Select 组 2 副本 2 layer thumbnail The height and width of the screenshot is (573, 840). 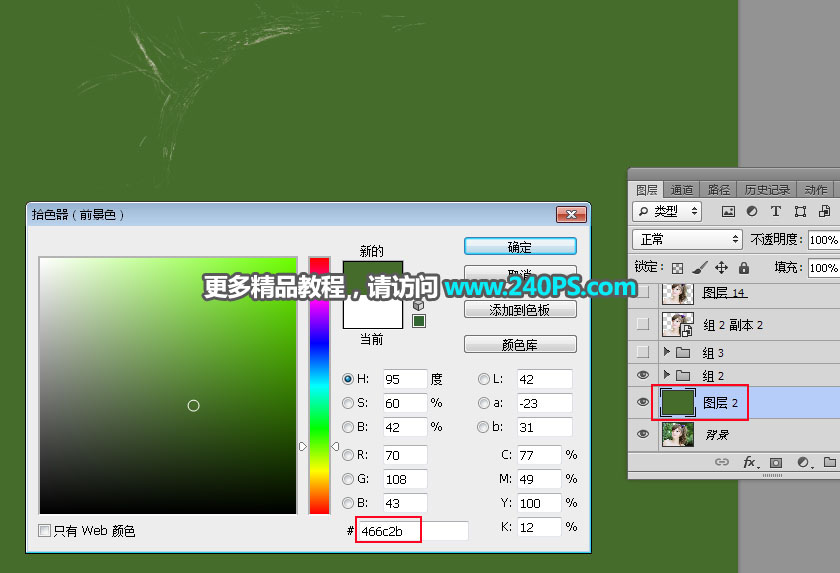678,324
